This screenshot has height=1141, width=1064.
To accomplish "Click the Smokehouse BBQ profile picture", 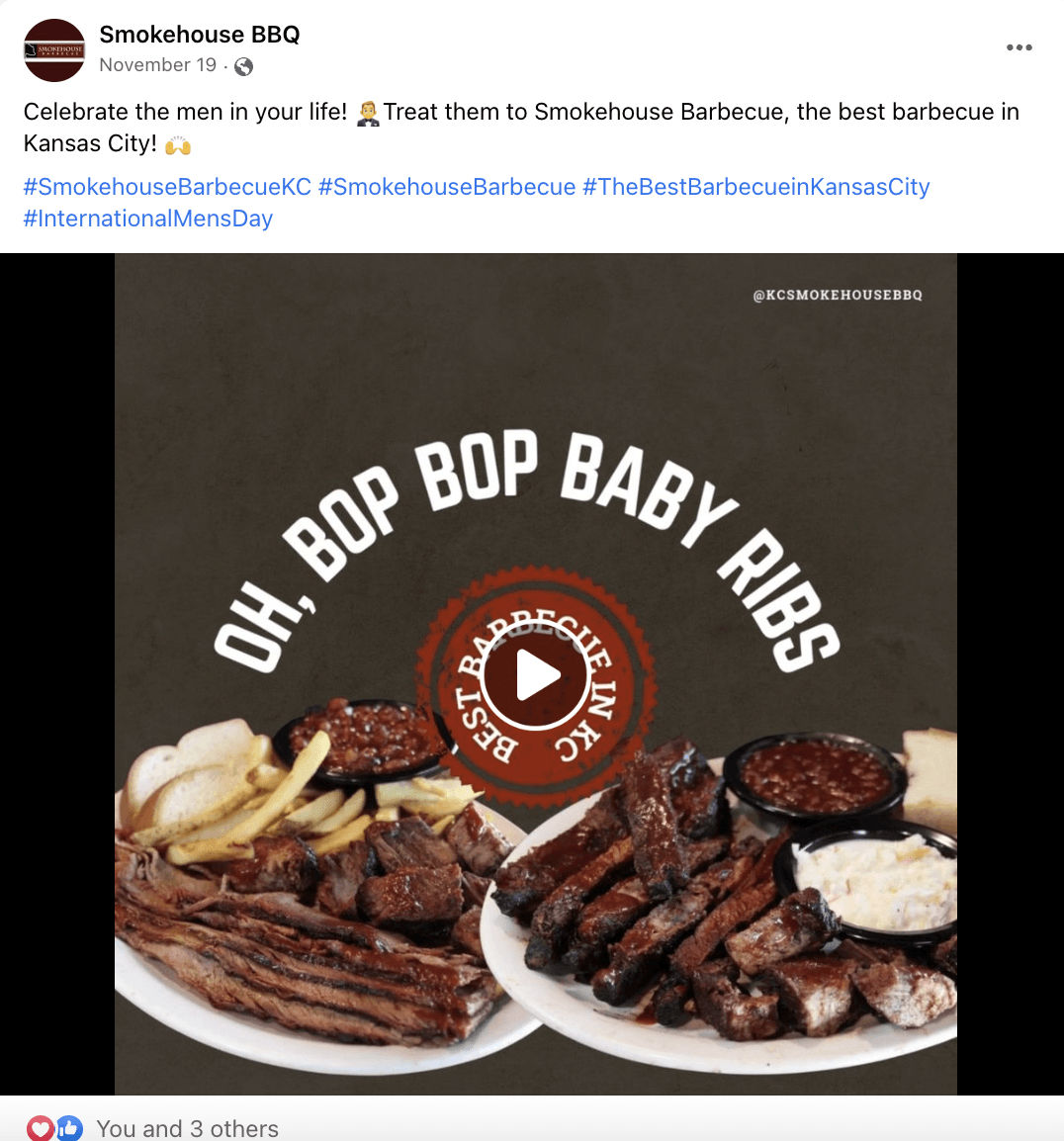I will pyautogui.click(x=54, y=50).
